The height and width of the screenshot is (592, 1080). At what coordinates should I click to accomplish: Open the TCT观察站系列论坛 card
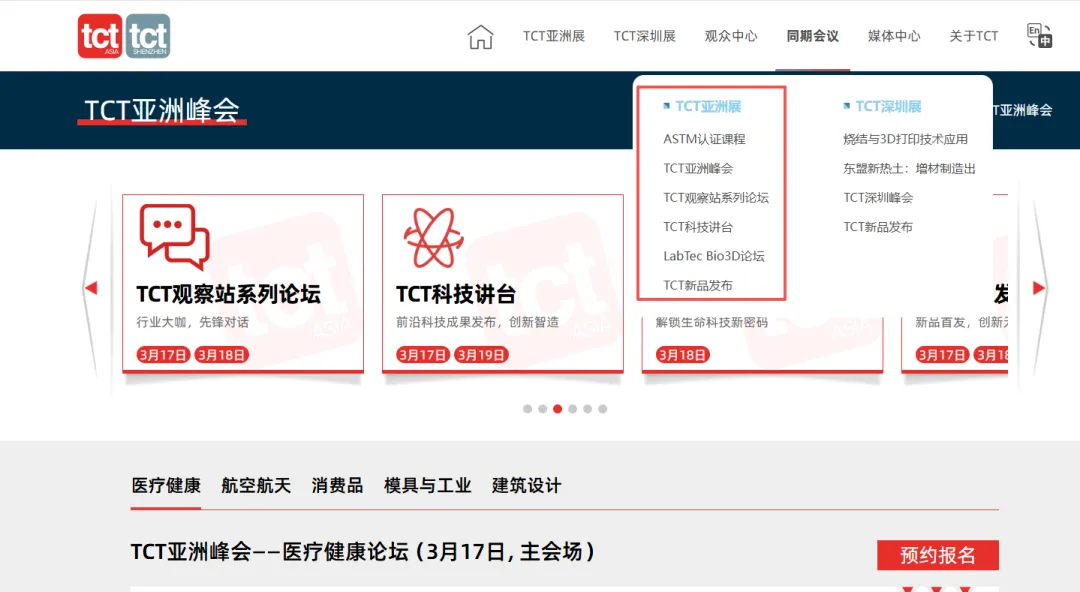(243, 283)
